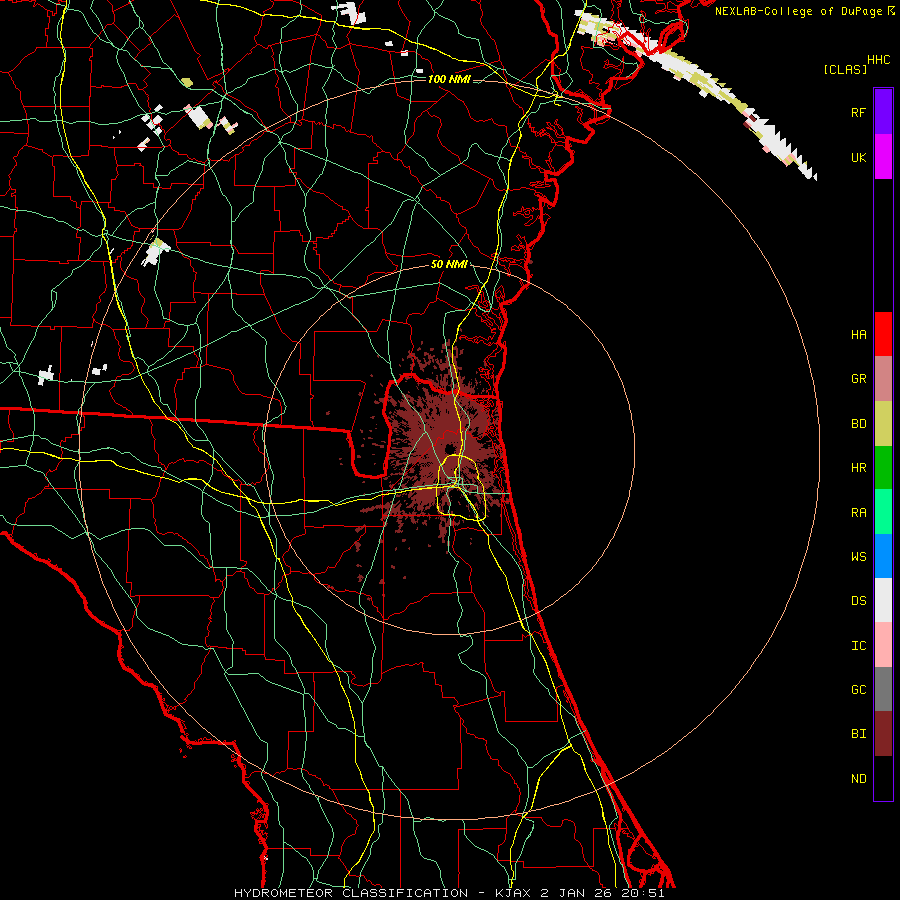The width and height of the screenshot is (900, 900).
Task: Pick the RA light green swatch
Action: [883, 512]
